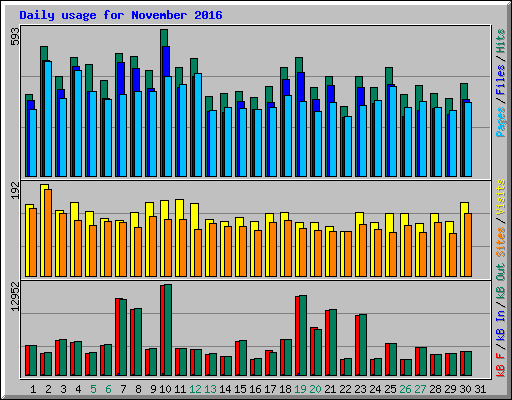This screenshot has height=400, width=512.
Task: Click day 31 on the x-axis
Action: click(x=480, y=389)
